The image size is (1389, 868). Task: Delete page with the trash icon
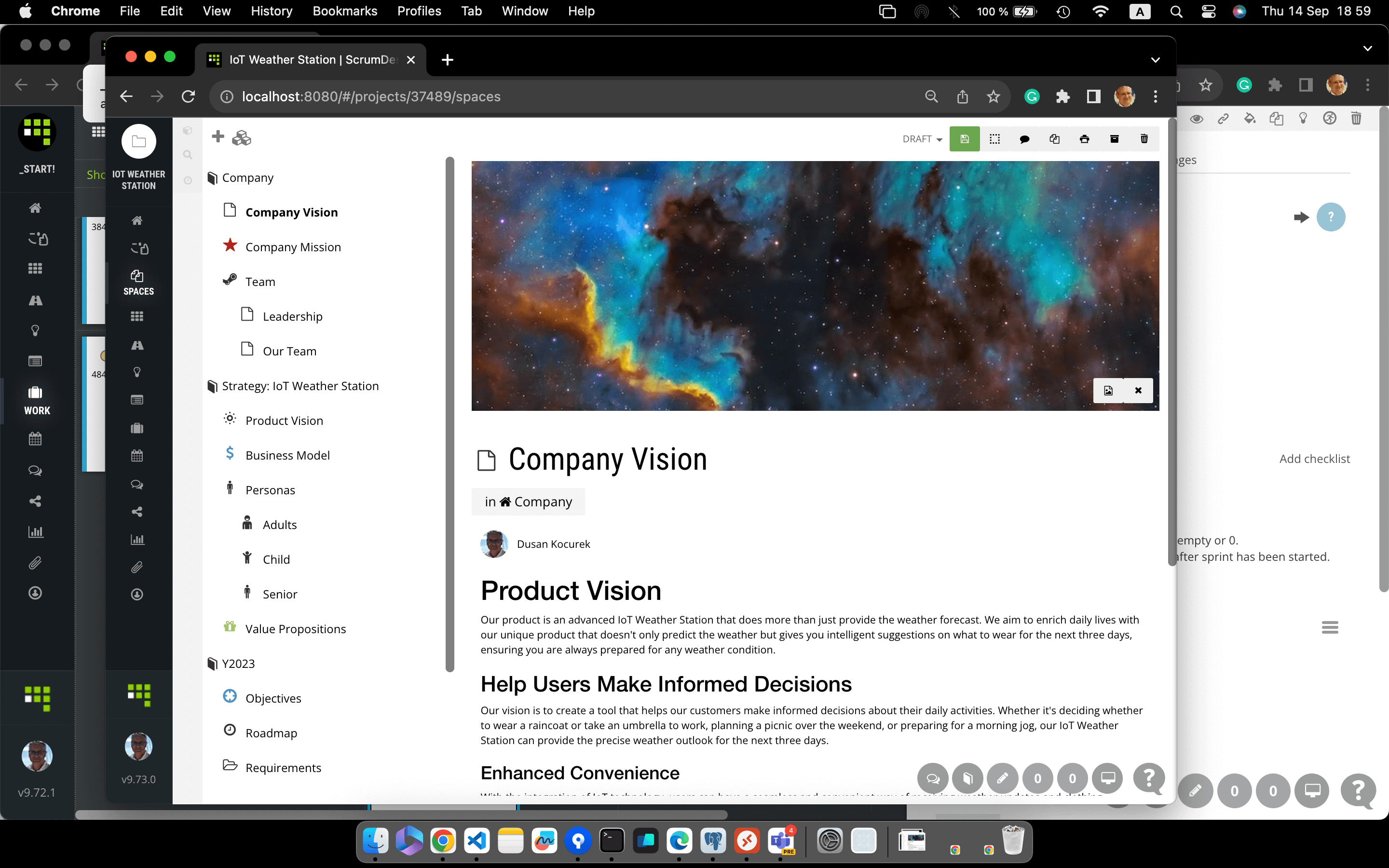pos(1144,139)
